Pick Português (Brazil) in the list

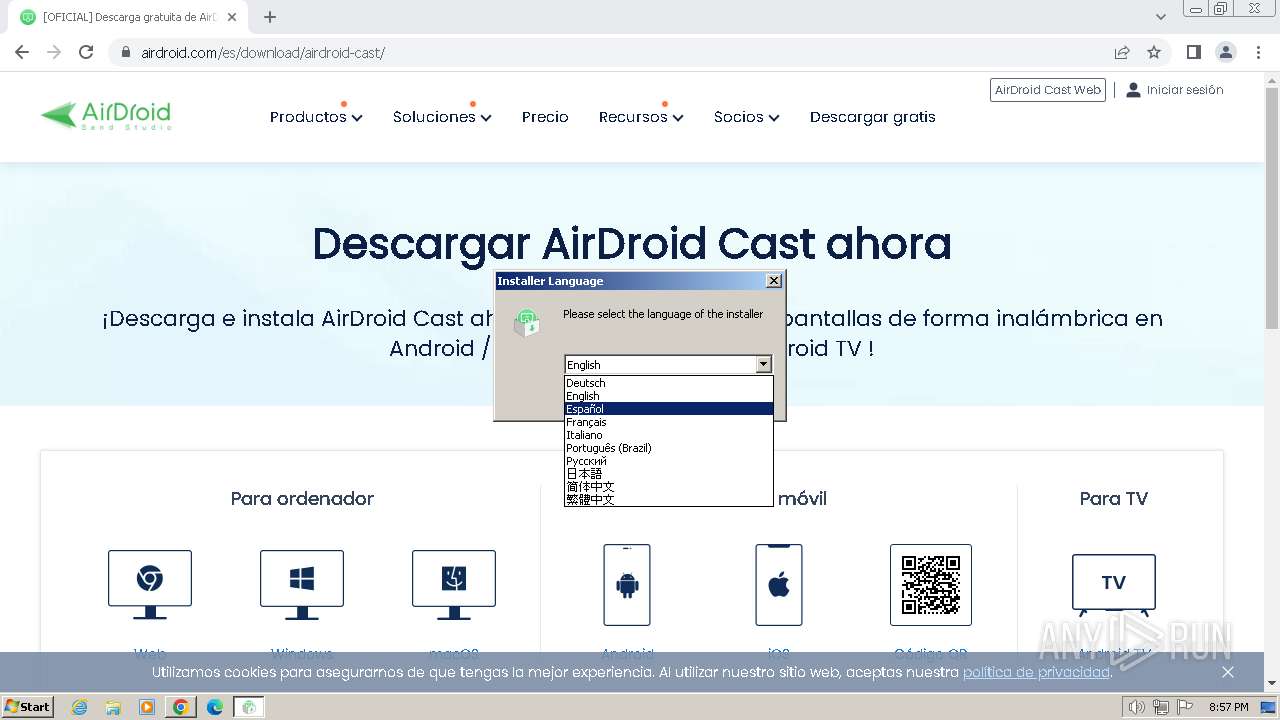(x=669, y=448)
